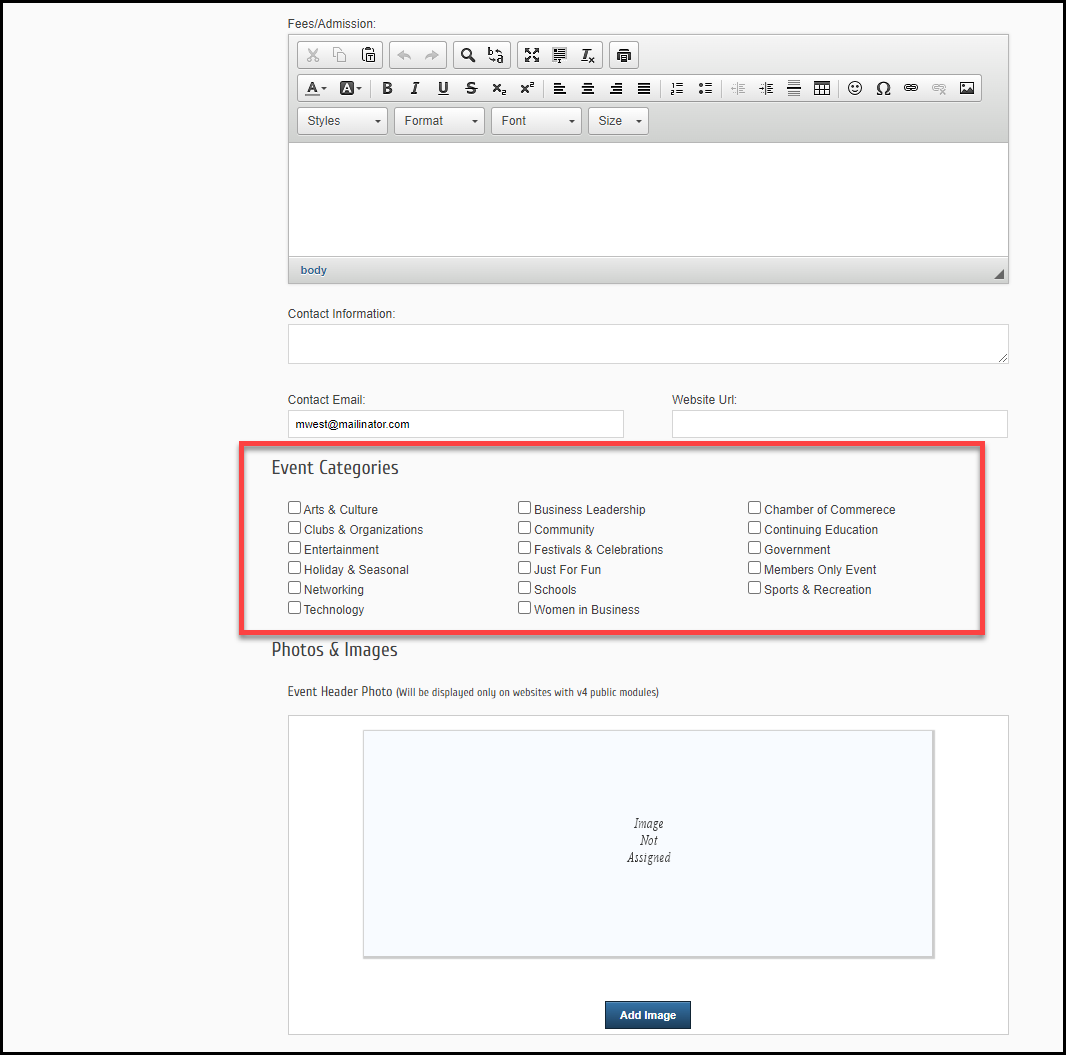
Task: Justify the text
Action: point(644,88)
